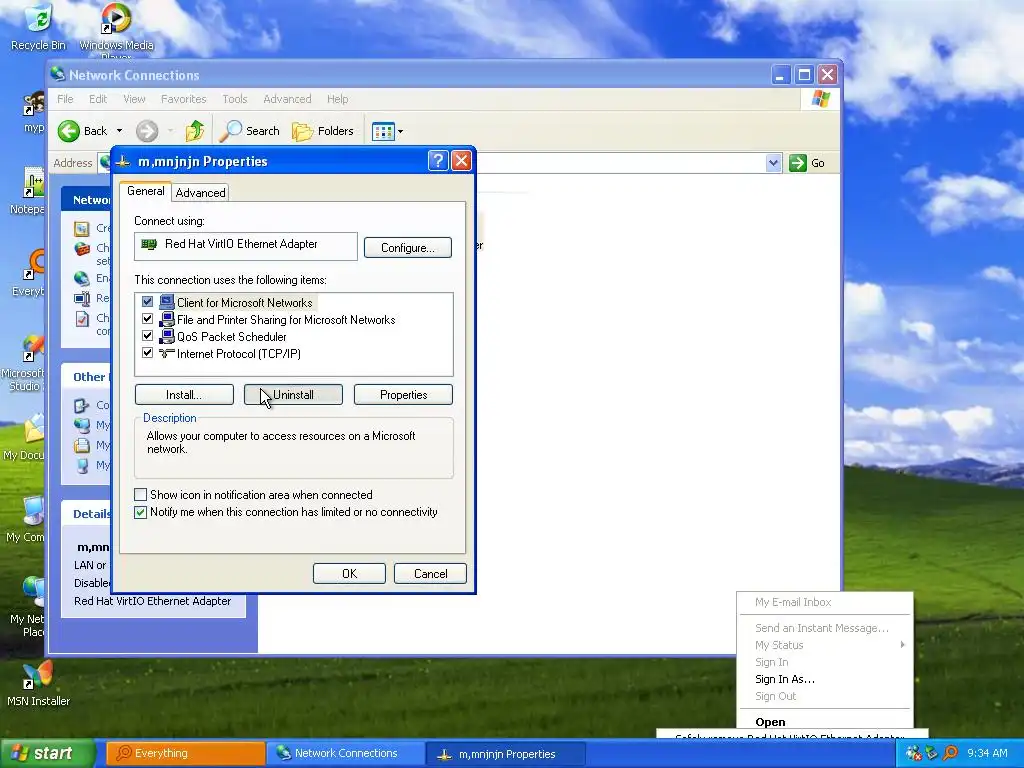This screenshot has width=1024, height=768.
Task: Open the Advanced menu in the menu bar
Action: 287,99
